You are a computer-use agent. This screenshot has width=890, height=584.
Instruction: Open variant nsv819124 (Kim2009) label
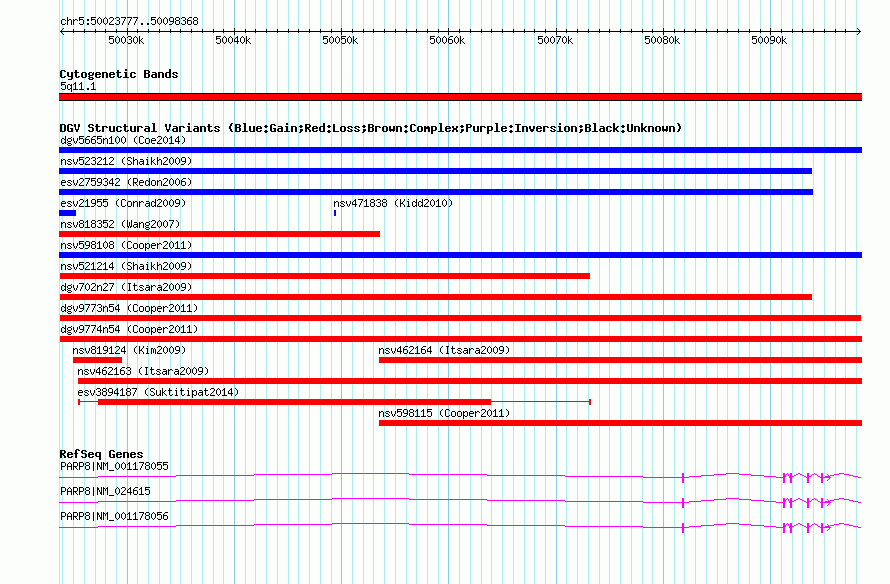coord(129,350)
